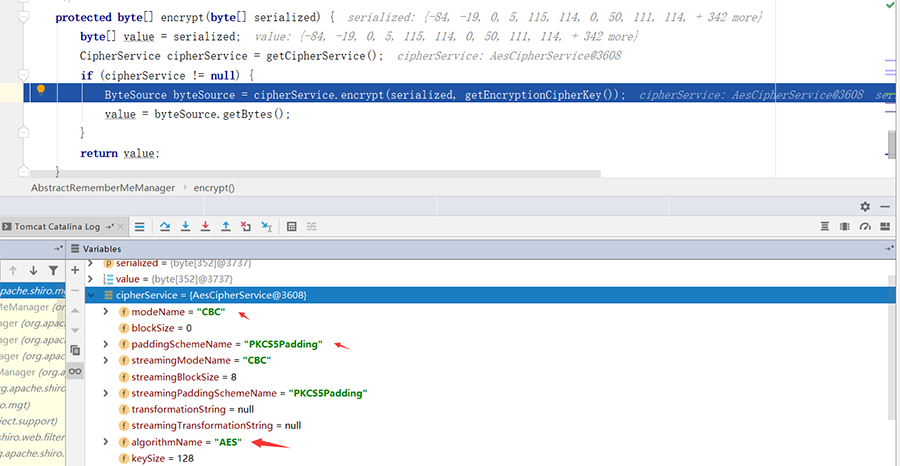Viewport: 900px width, 466px height.
Task: Click the Run to Cursor icon
Action: coord(266,227)
